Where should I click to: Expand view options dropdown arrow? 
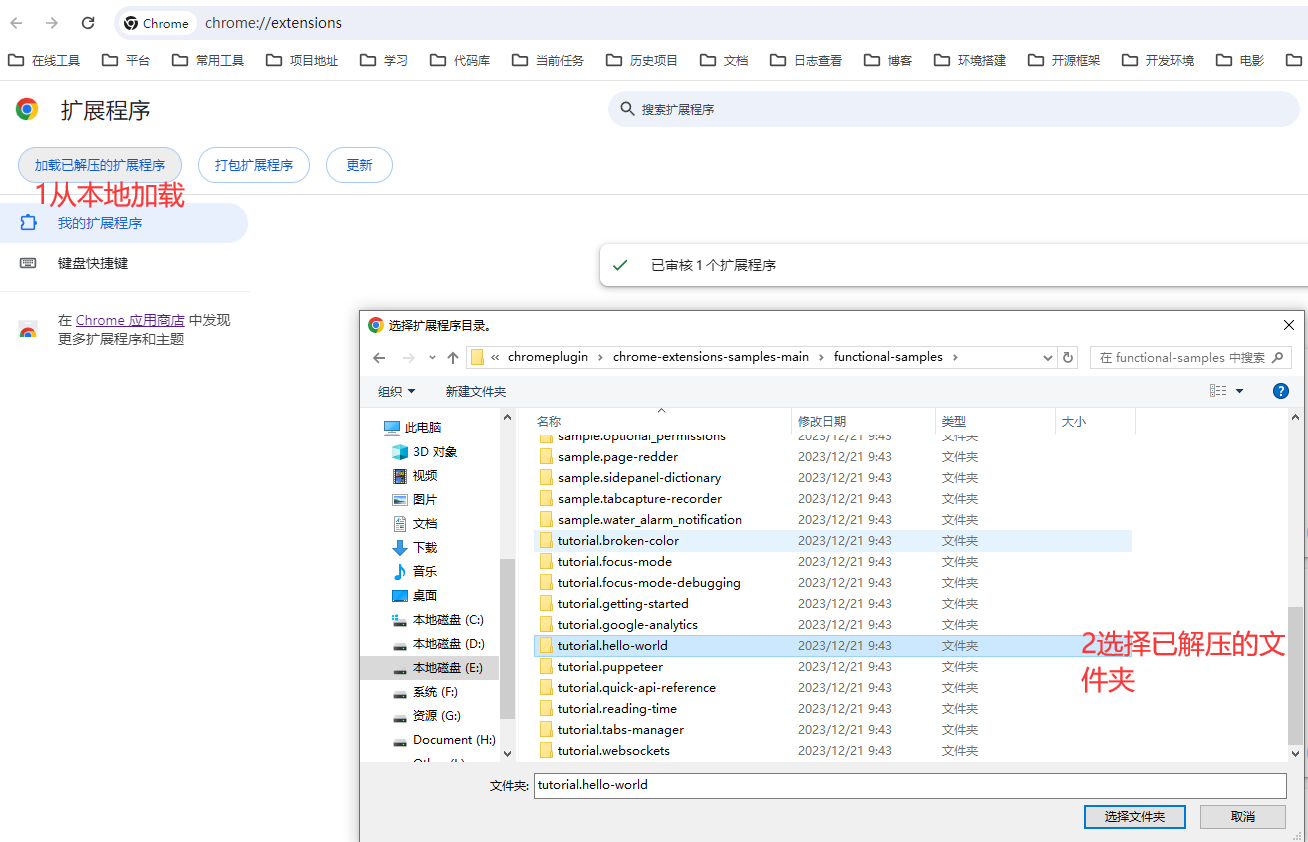[x=1240, y=391]
